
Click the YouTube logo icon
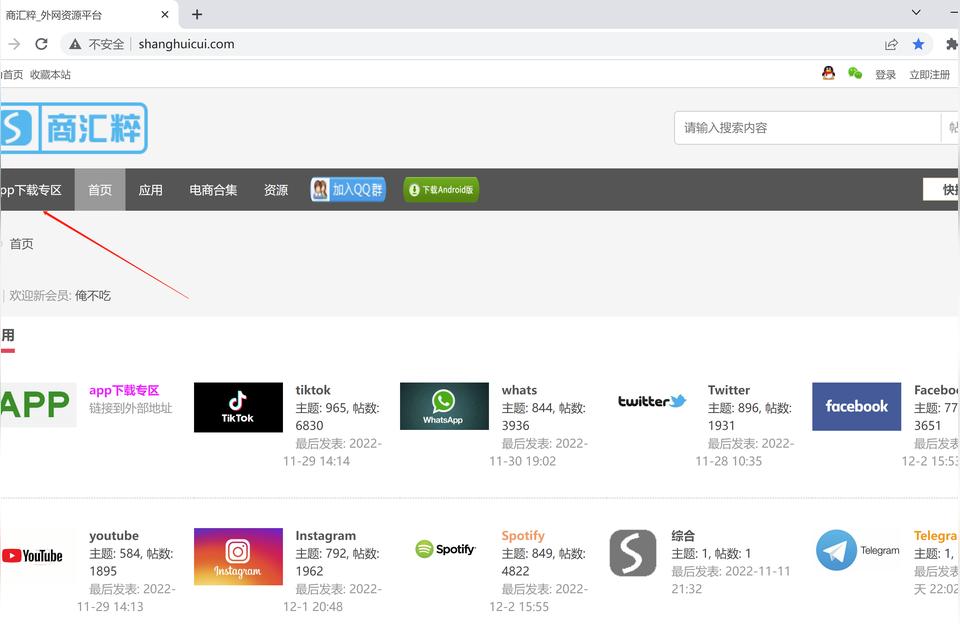32,555
